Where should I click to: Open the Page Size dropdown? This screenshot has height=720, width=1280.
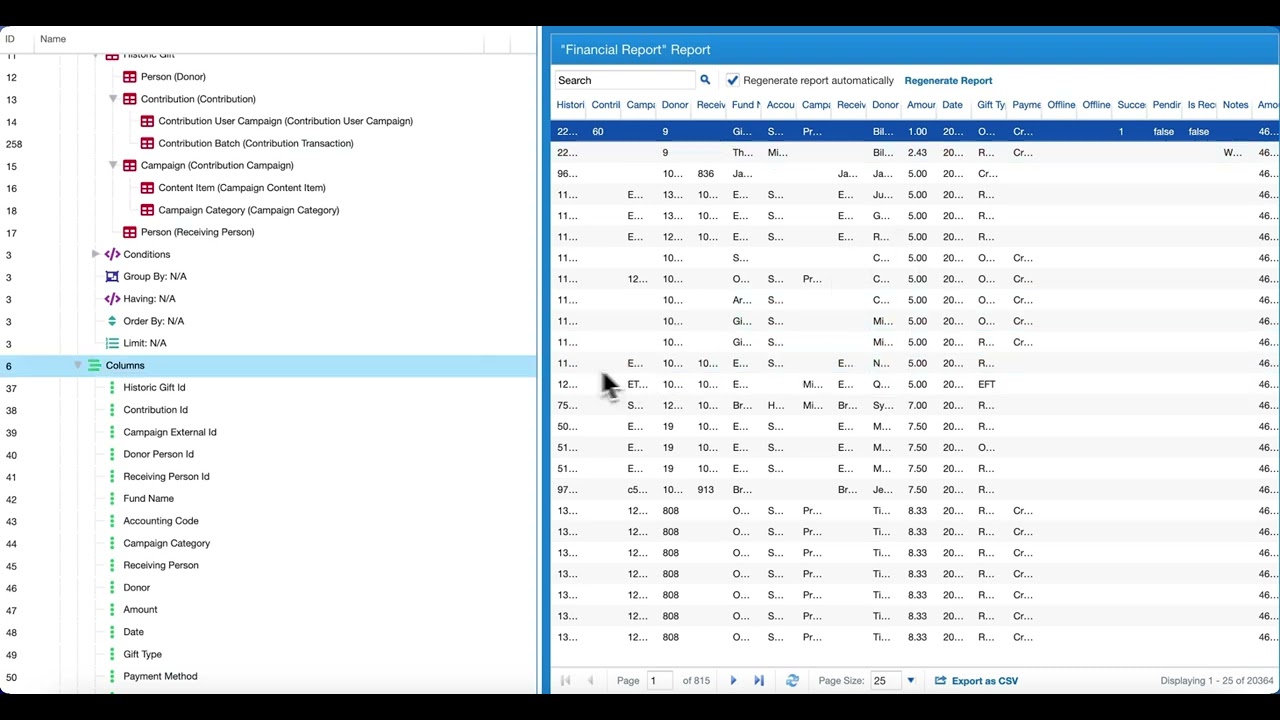coord(910,681)
